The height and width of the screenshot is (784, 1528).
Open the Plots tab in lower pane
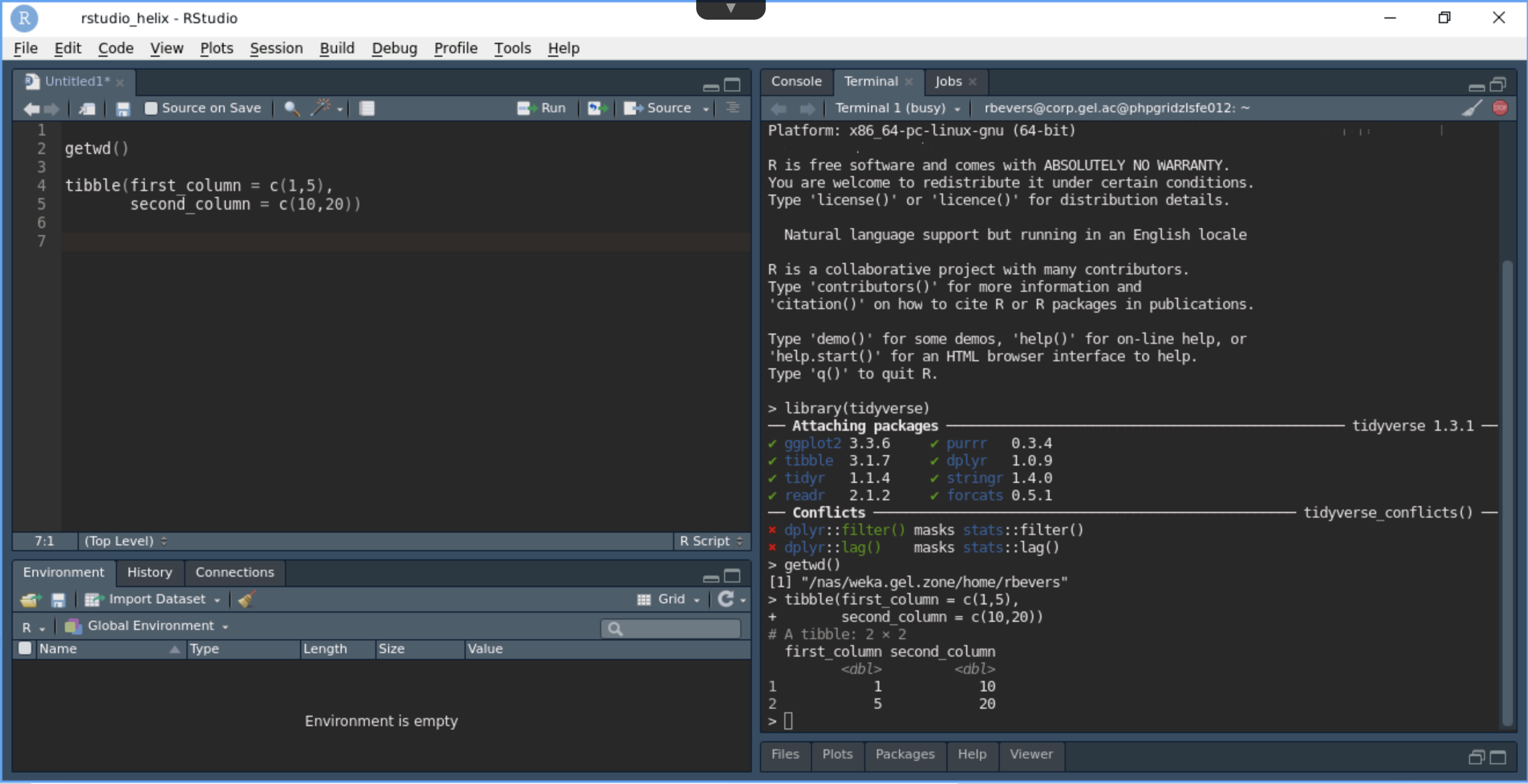coord(837,754)
